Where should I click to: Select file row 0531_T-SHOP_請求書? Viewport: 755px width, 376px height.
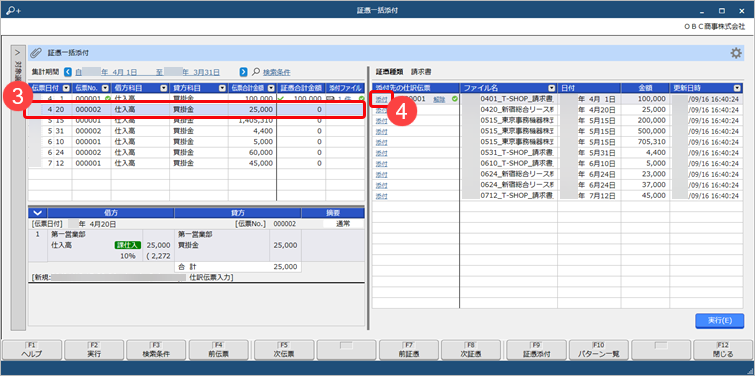point(559,153)
